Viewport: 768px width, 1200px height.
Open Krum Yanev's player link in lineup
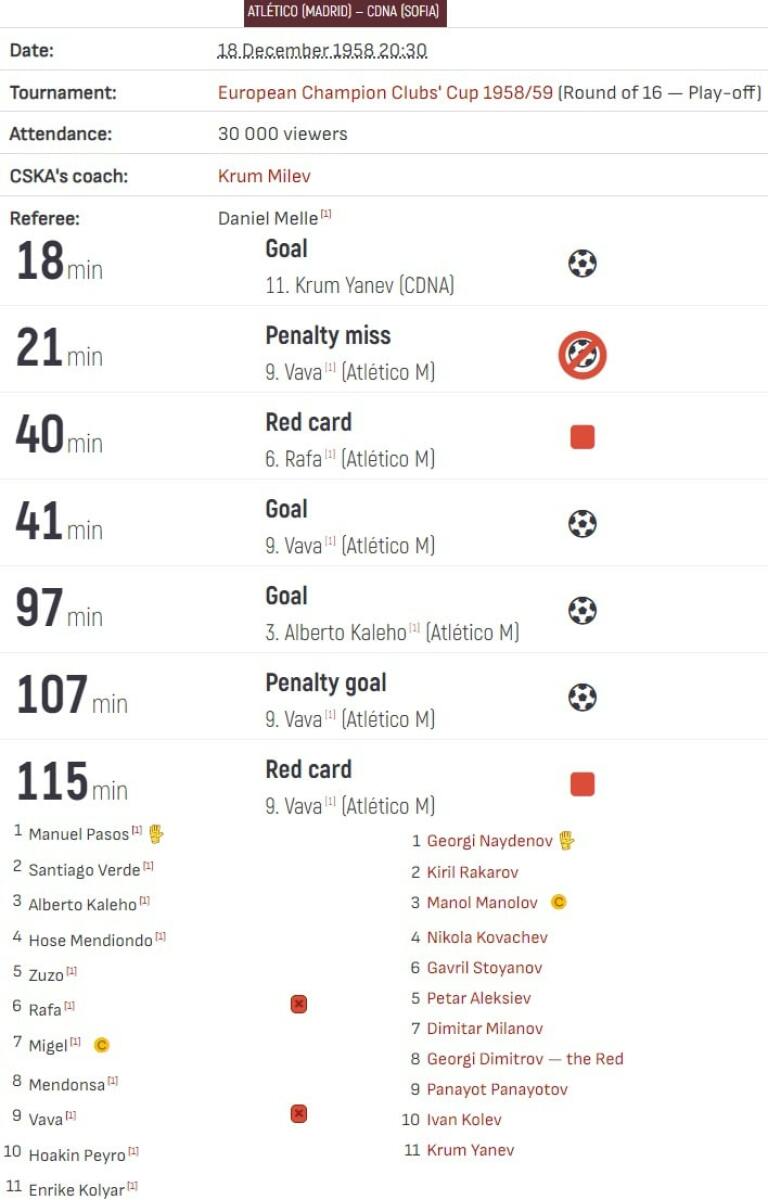pos(470,1150)
